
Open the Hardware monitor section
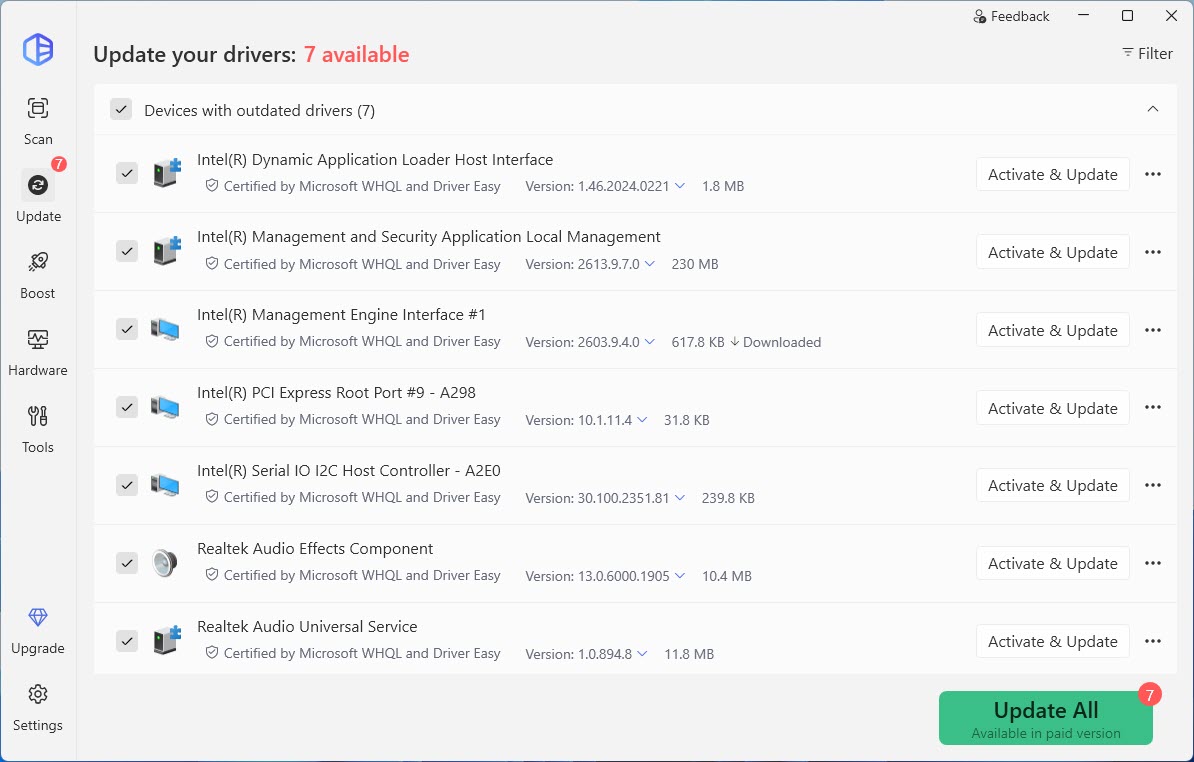37,352
